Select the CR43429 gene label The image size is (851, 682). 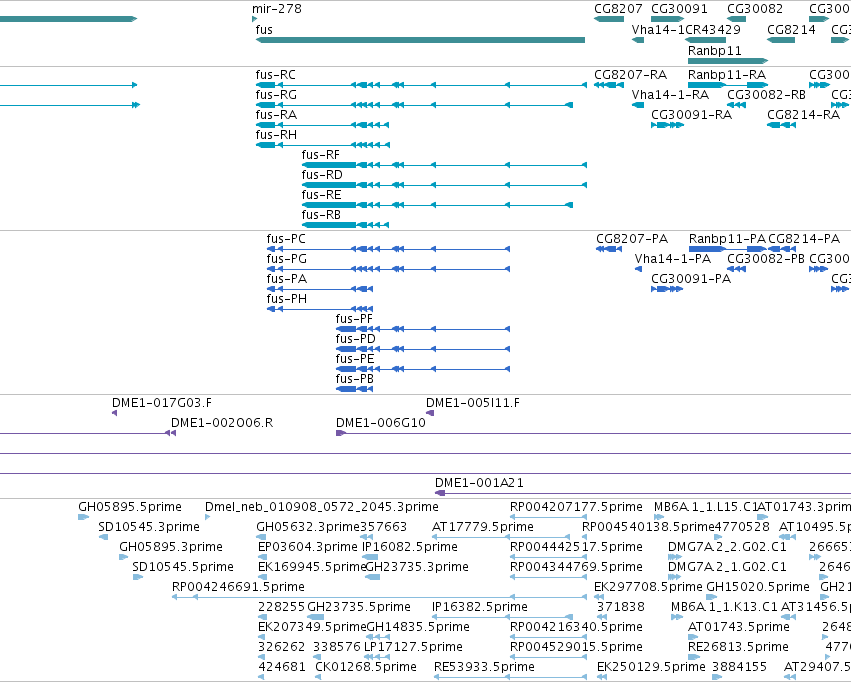pyautogui.click(x=713, y=29)
